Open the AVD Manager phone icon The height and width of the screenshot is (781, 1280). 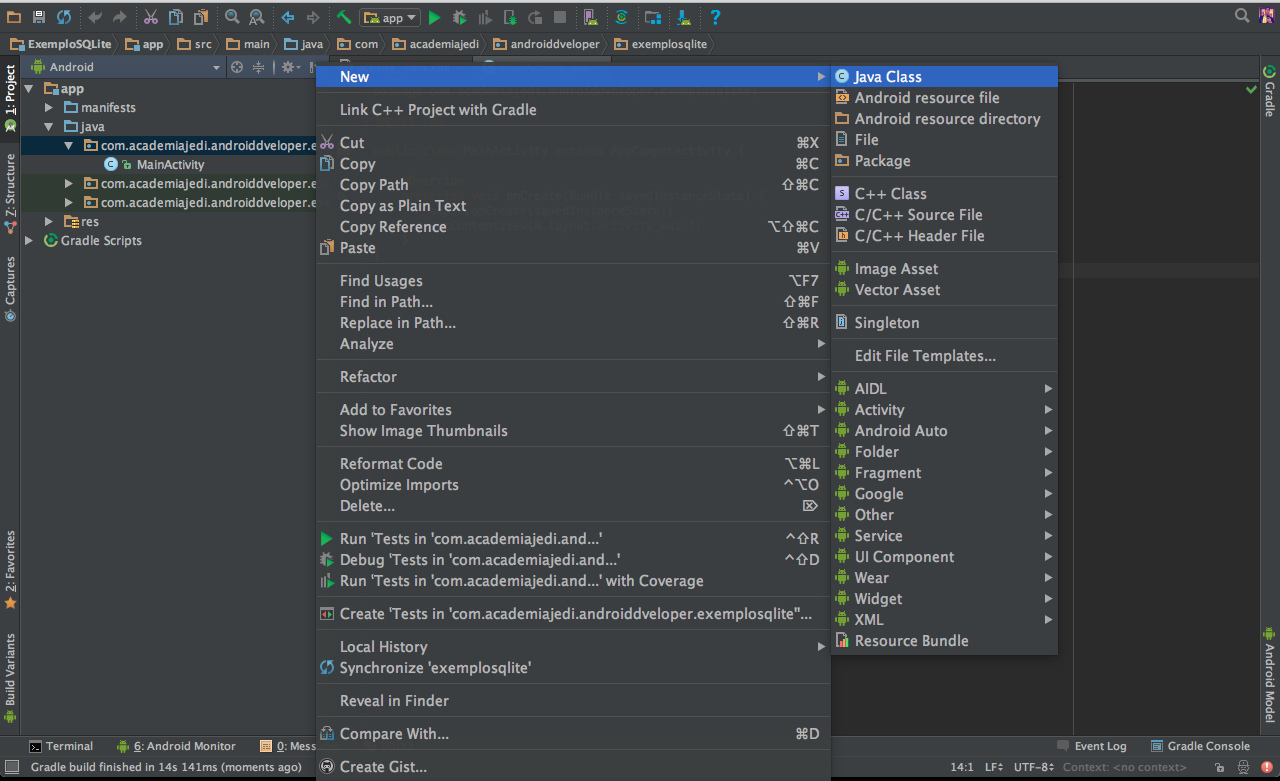[589, 17]
